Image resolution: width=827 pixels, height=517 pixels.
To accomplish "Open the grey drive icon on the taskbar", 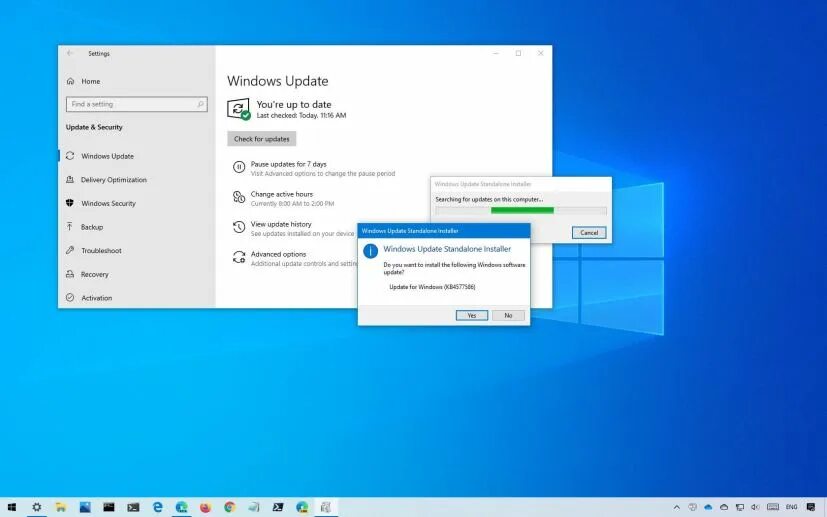I will (254, 507).
